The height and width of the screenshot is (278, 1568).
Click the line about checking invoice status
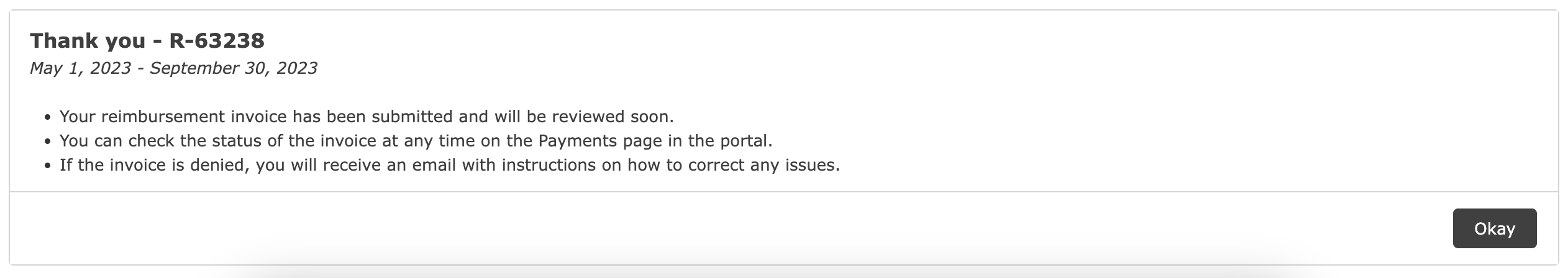pos(416,141)
